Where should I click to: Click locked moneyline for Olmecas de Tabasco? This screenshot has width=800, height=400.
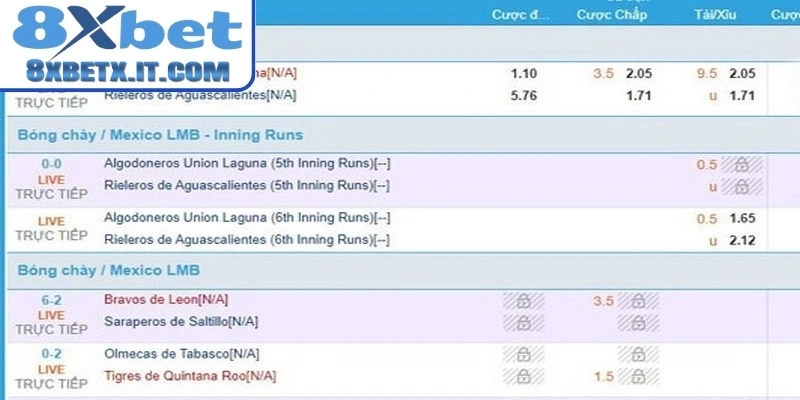coord(523,354)
